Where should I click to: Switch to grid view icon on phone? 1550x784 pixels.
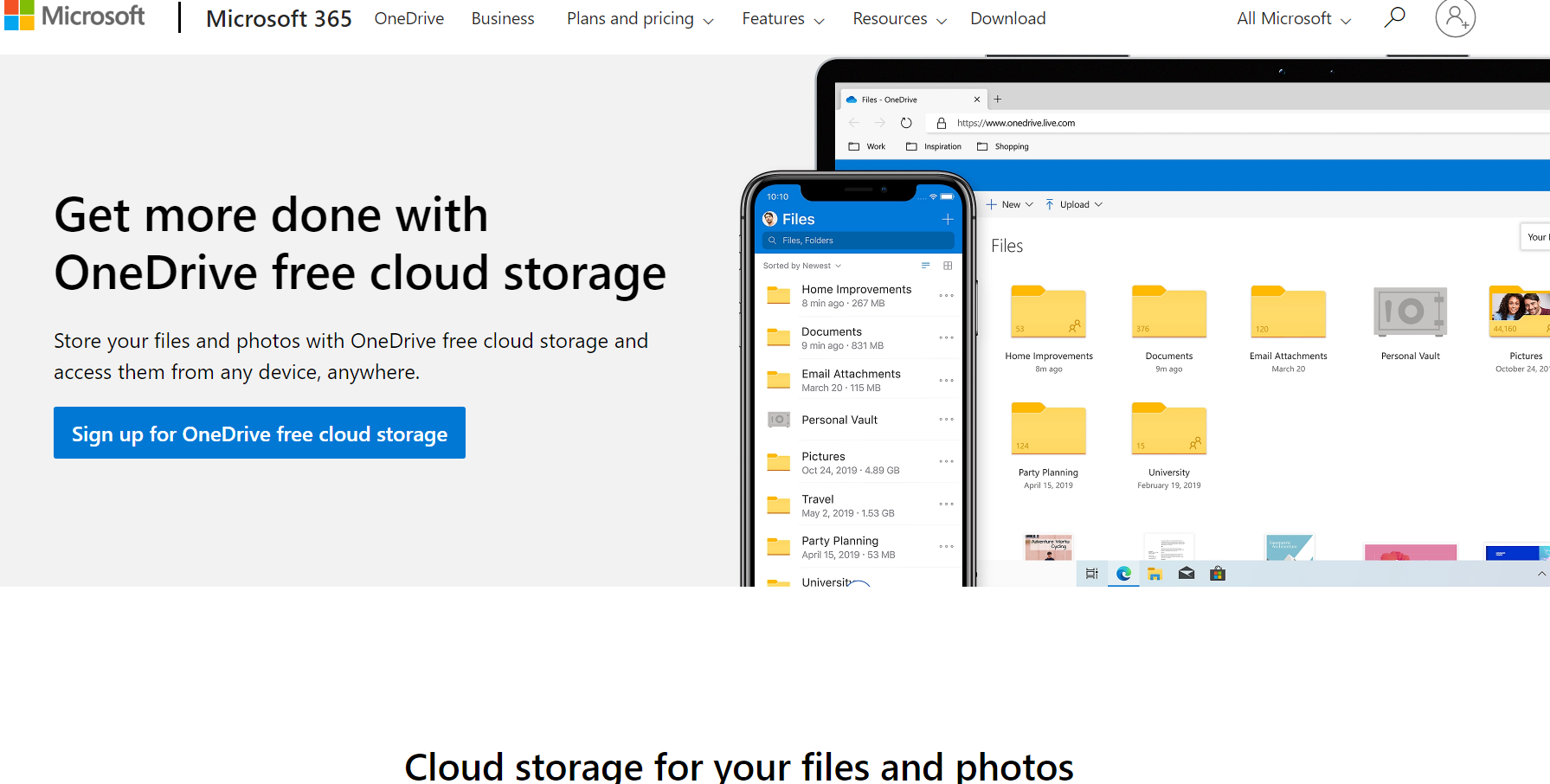948,266
